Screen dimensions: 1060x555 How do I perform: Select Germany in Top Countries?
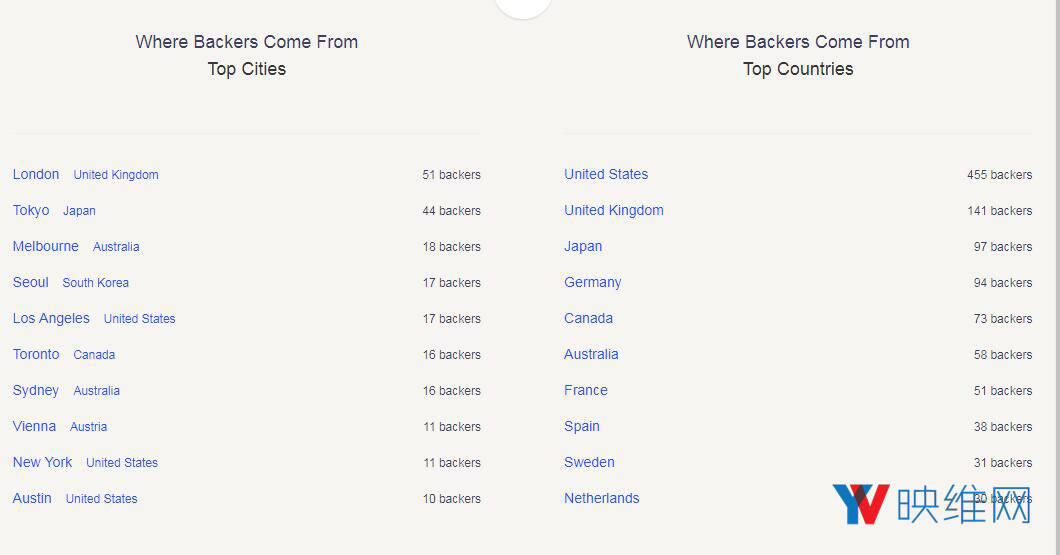592,282
